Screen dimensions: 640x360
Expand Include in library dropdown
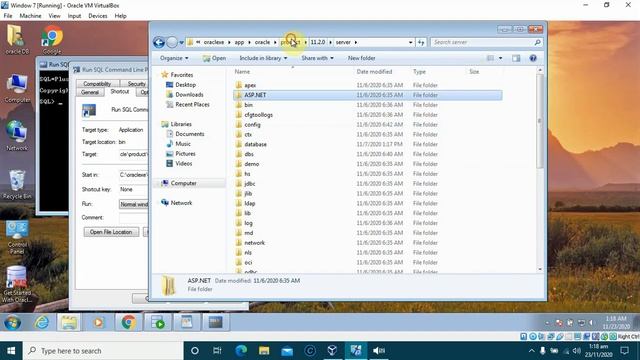[x=263, y=58]
